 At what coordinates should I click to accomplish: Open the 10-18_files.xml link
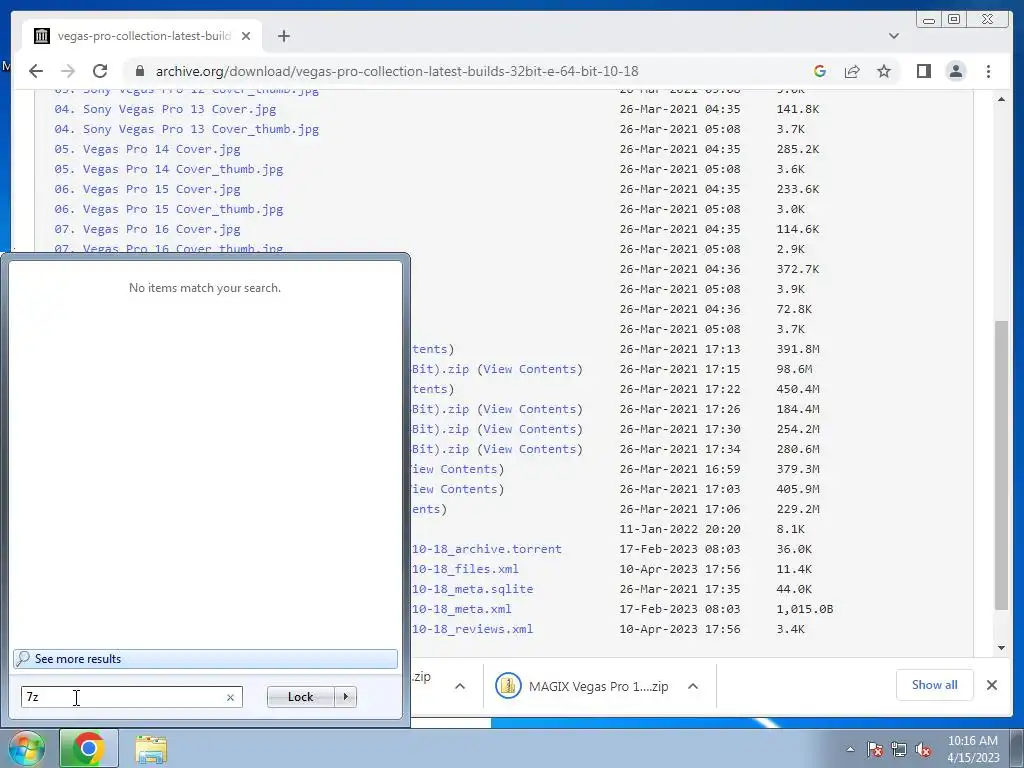coord(465,569)
